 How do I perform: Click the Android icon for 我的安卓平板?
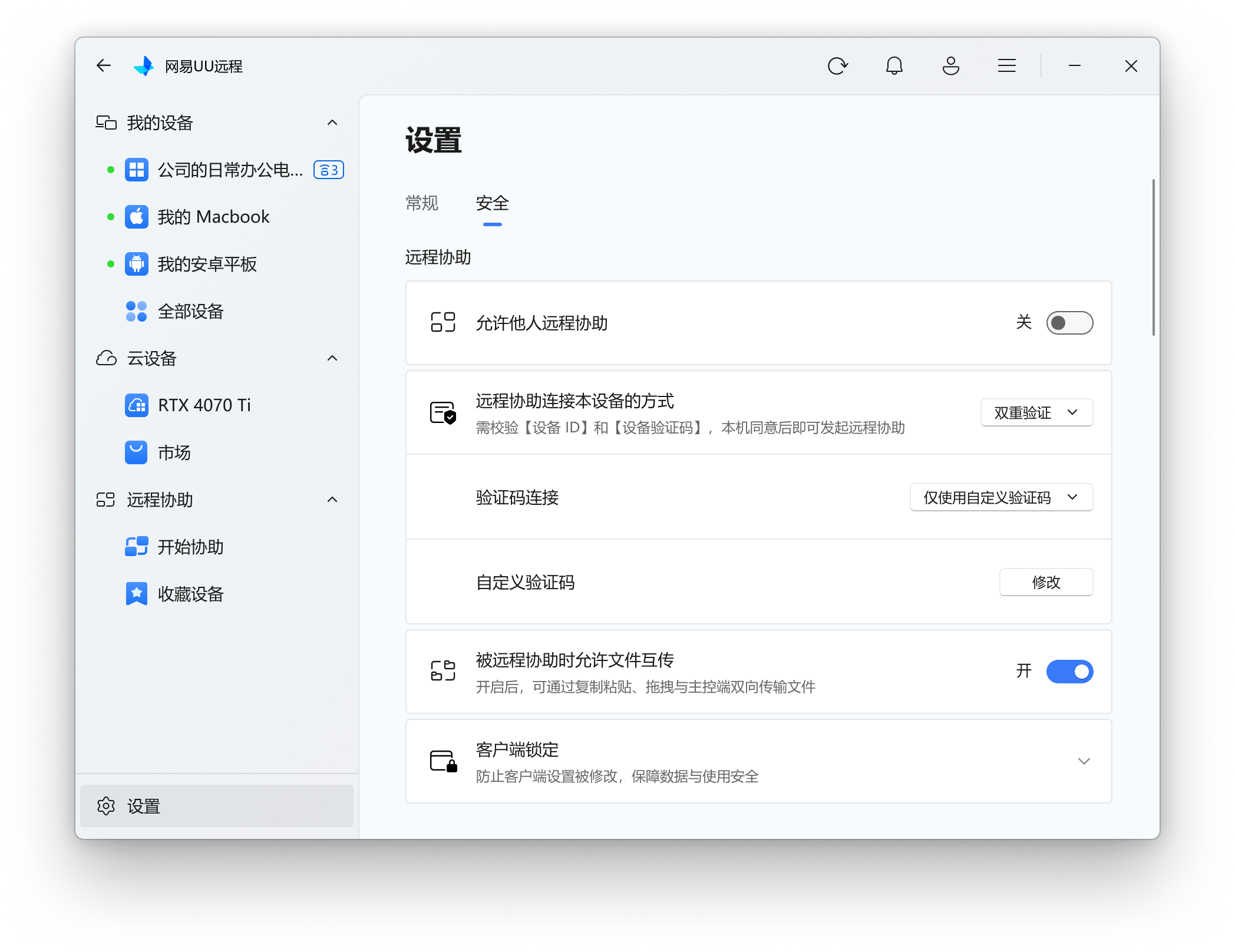click(x=137, y=264)
